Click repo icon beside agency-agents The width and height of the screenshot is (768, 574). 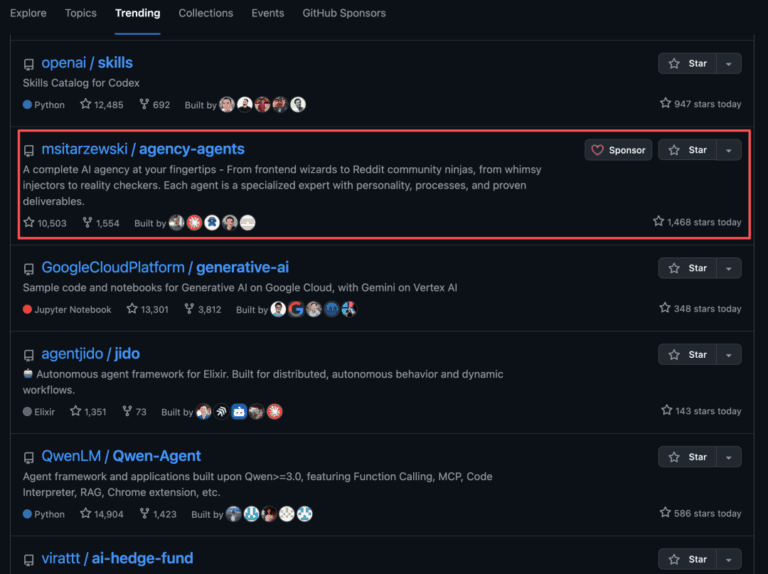[29, 150]
